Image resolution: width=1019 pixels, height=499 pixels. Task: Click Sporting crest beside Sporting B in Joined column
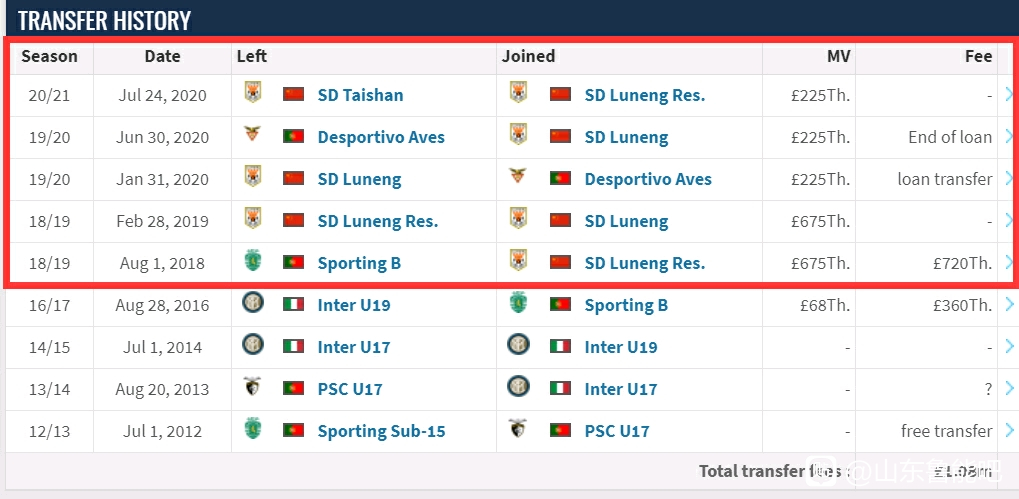tap(518, 303)
